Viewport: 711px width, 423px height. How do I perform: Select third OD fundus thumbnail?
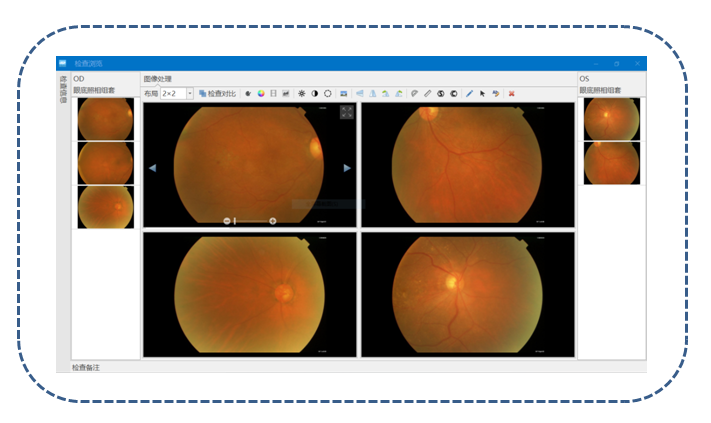106,207
